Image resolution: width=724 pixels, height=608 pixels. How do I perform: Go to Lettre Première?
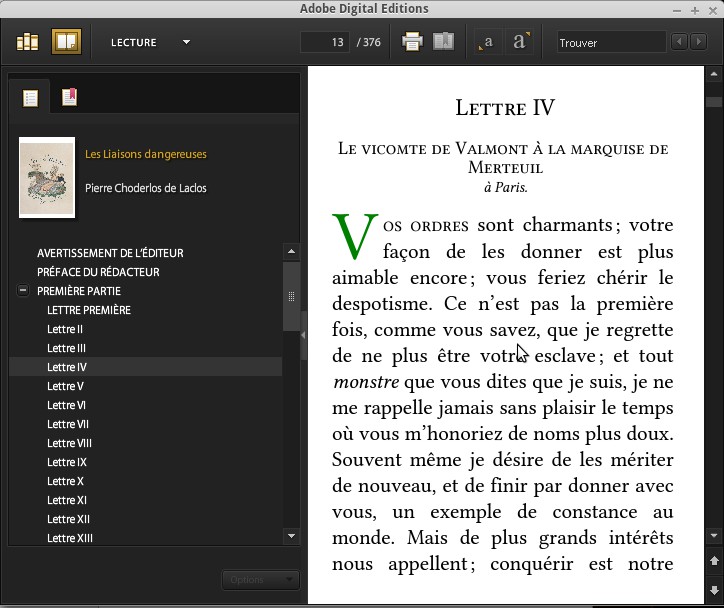(x=89, y=310)
